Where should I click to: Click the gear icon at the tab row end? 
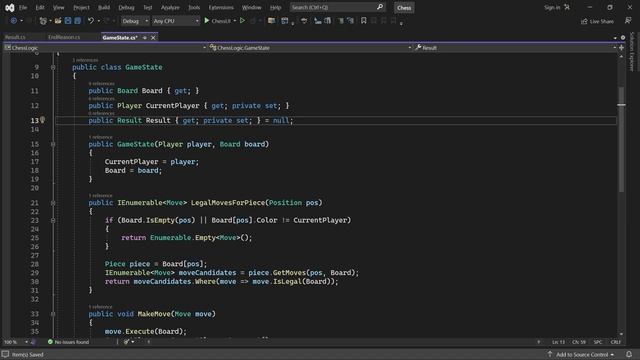(x=623, y=38)
